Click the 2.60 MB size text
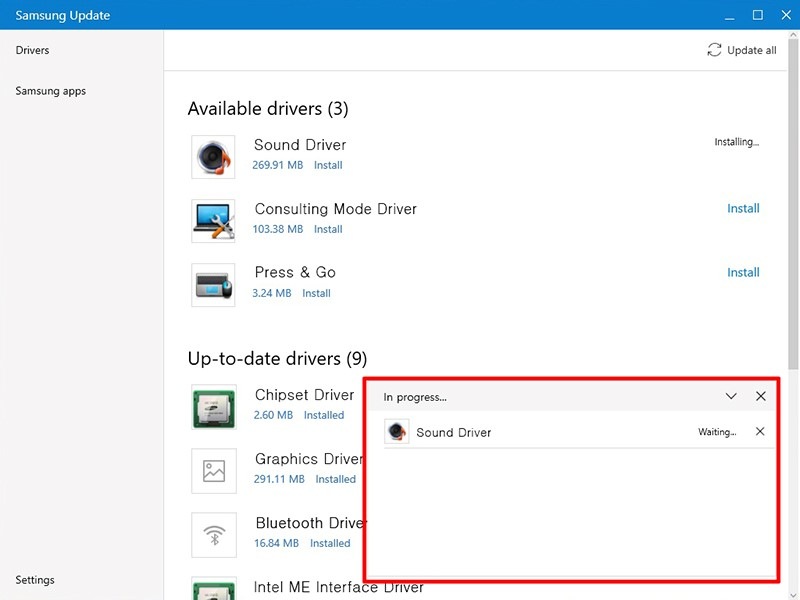This screenshot has width=800, height=600. (273, 415)
